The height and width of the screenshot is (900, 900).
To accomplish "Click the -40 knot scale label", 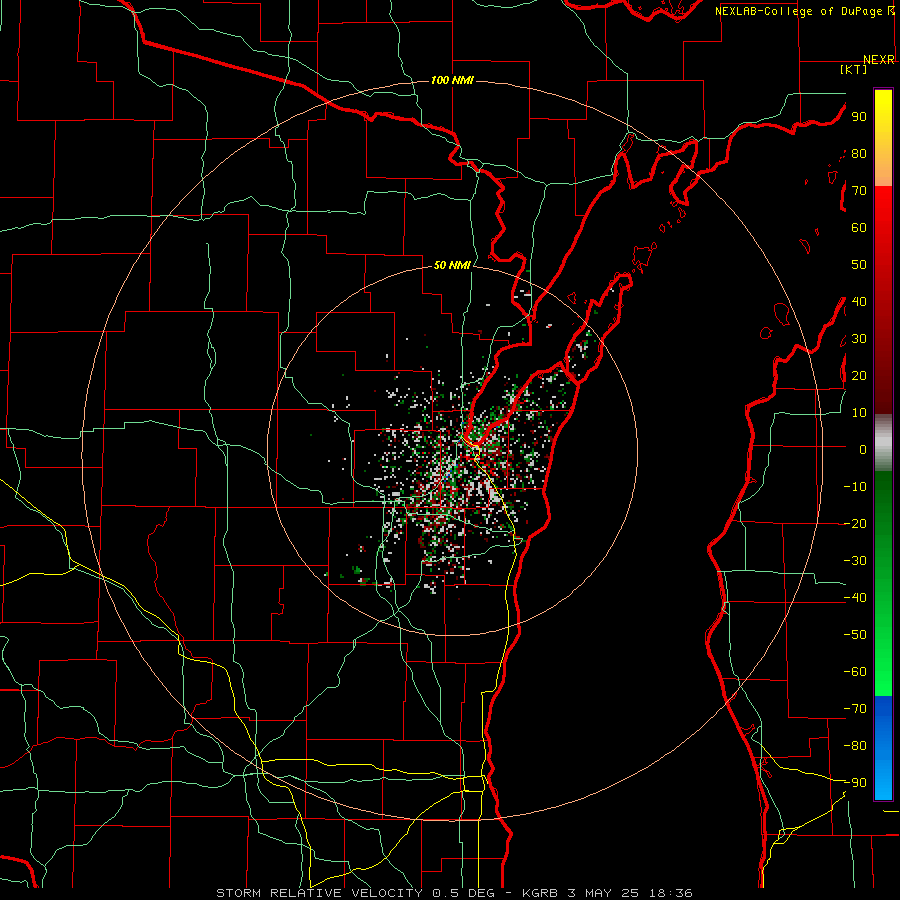I will point(855,598).
